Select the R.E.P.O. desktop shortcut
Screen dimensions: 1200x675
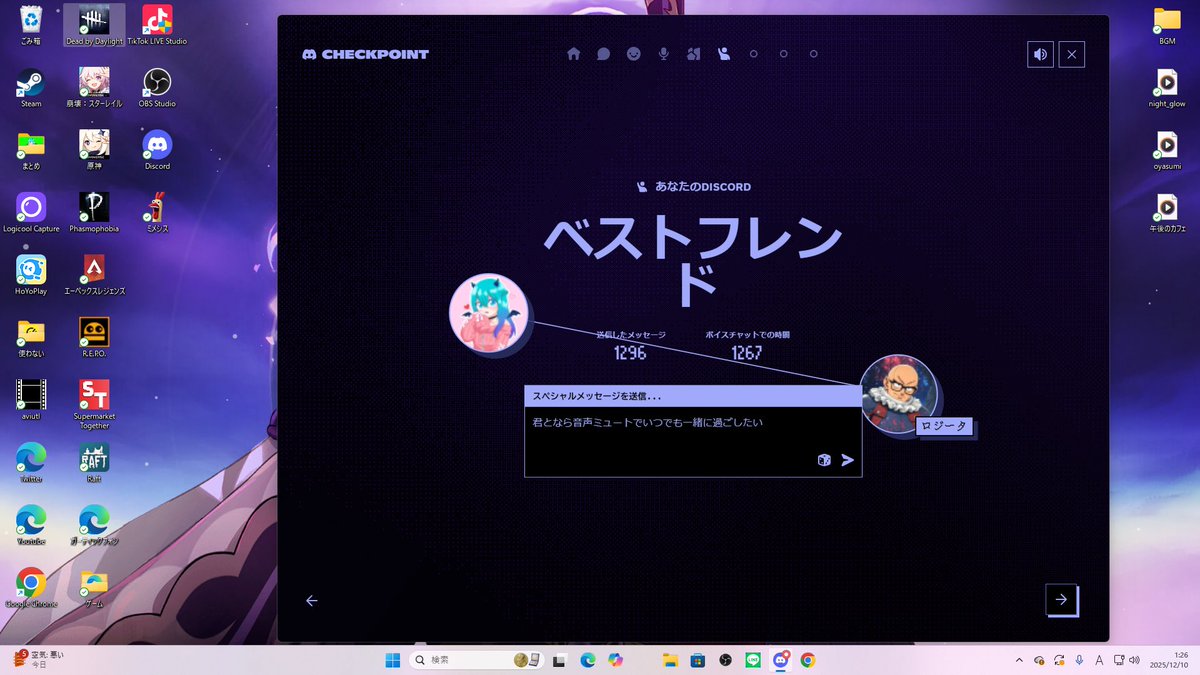[94, 338]
